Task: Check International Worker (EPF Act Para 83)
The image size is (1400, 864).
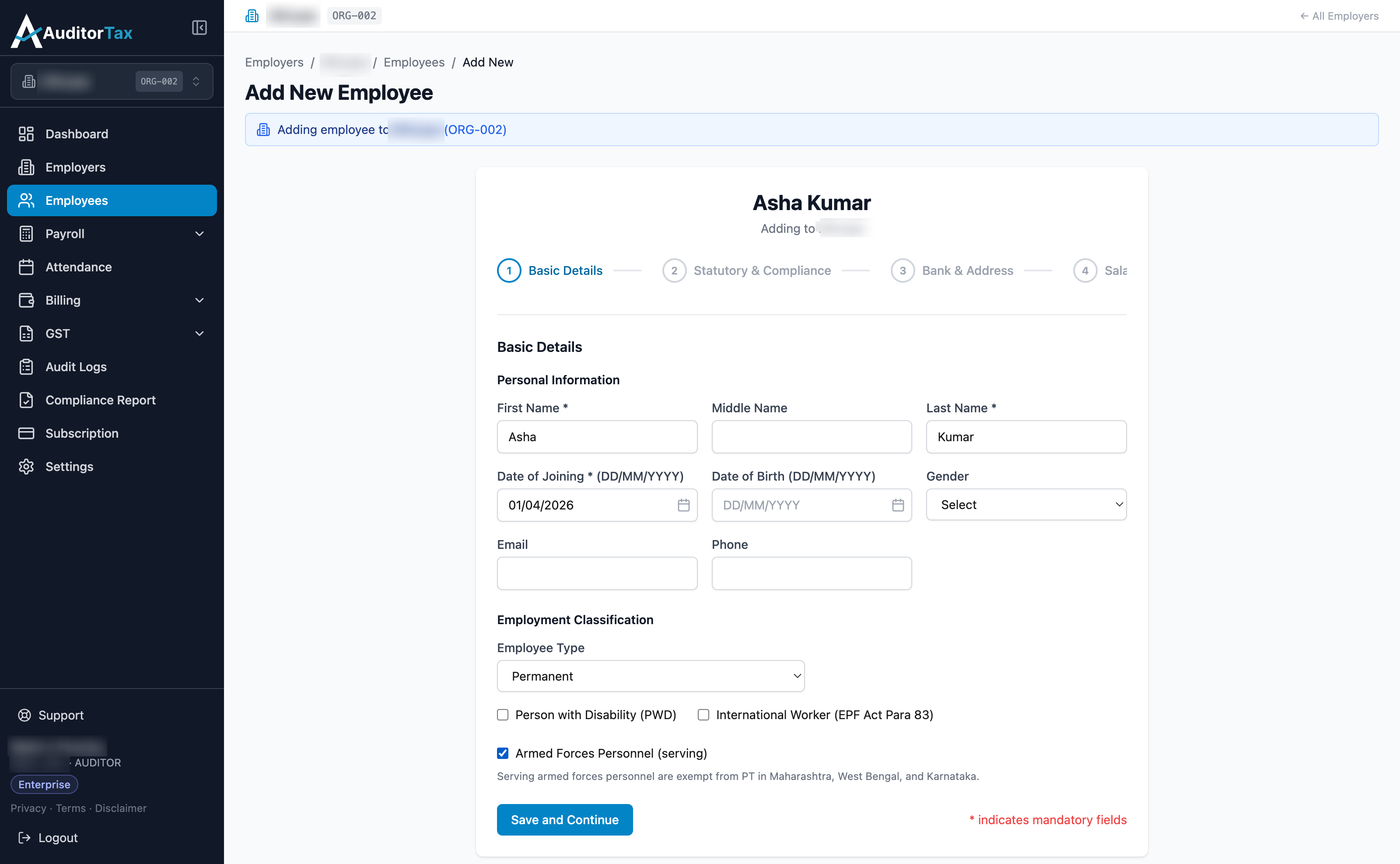Action: click(x=703, y=715)
